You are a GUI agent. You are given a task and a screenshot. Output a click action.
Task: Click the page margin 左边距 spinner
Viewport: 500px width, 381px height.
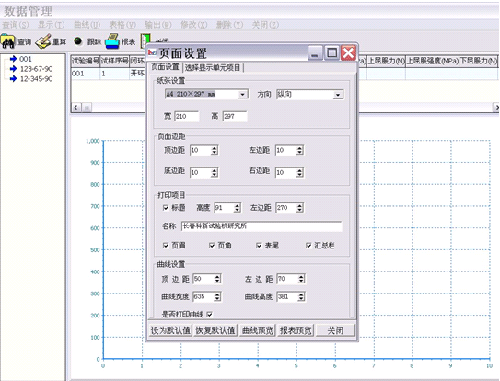(x=289, y=150)
